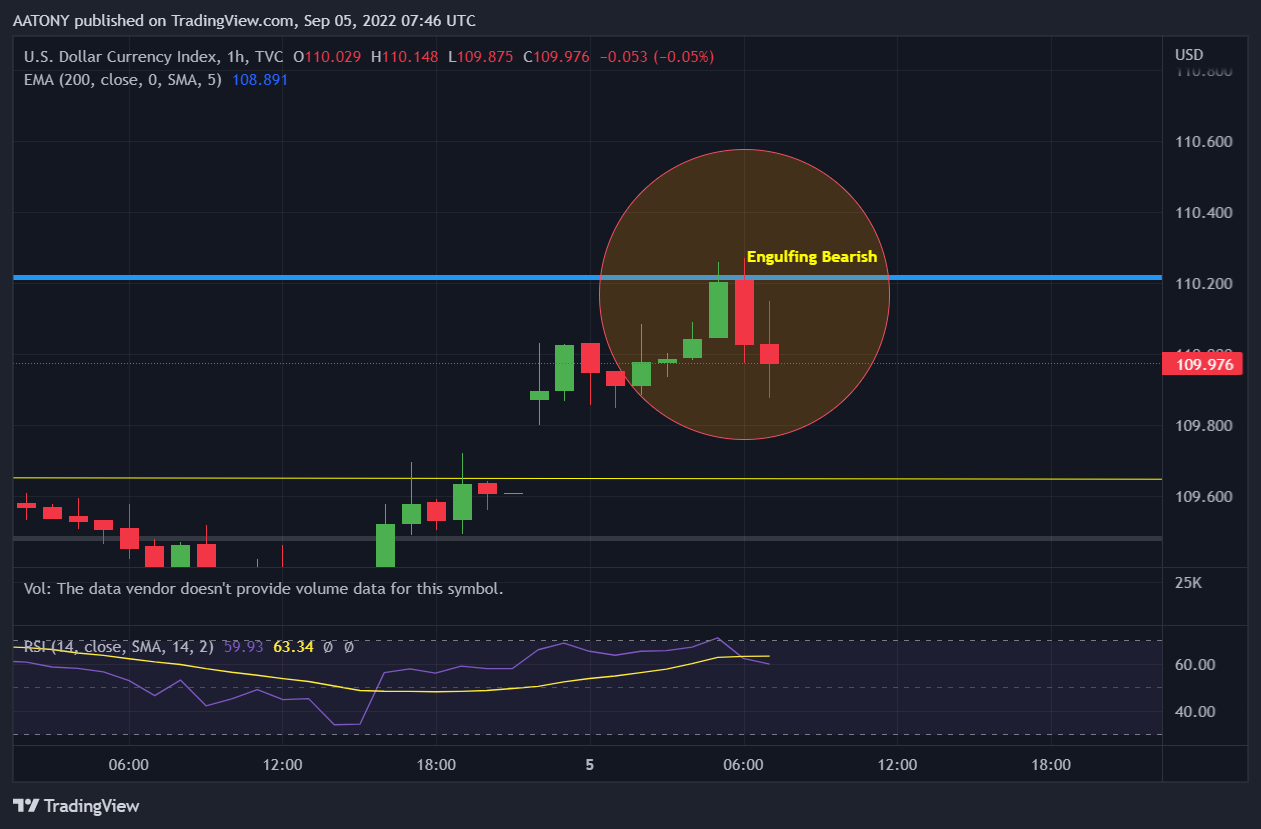Select the open value O110.029
Viewport: 1261px width, 829px height.
pyautogui.click(x=328, y=57)
